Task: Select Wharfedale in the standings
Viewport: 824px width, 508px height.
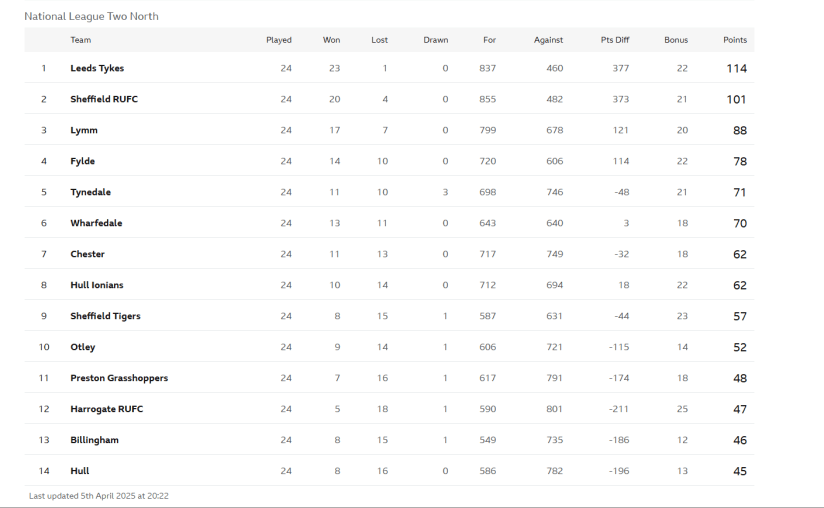Action: [x=96, y=223]
